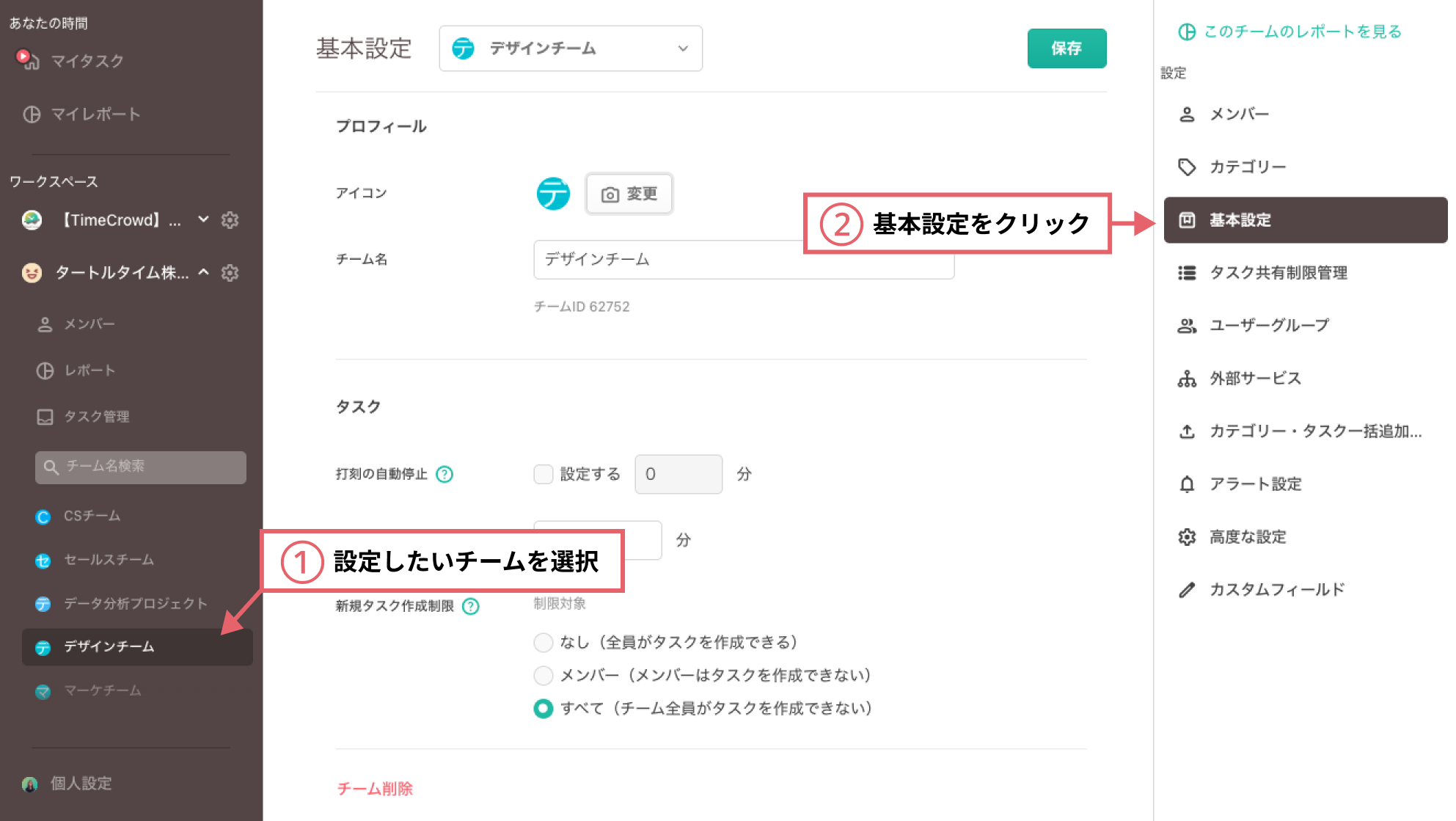The height and width of the screenshot is (821, 1456).
Task: Select the メンバー radio option under 新規タスク作成制限
Action: (x=543, y=675)
